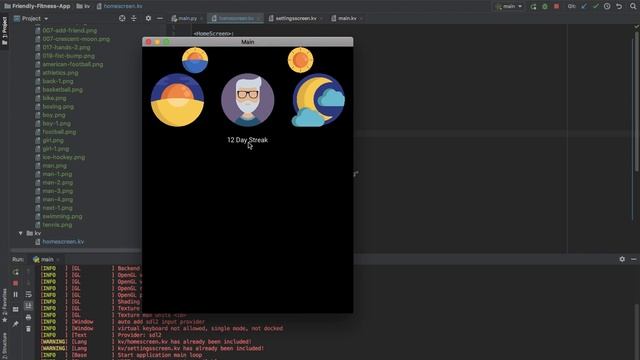Click the pin tab icon in Run panel

pos(16,324)
